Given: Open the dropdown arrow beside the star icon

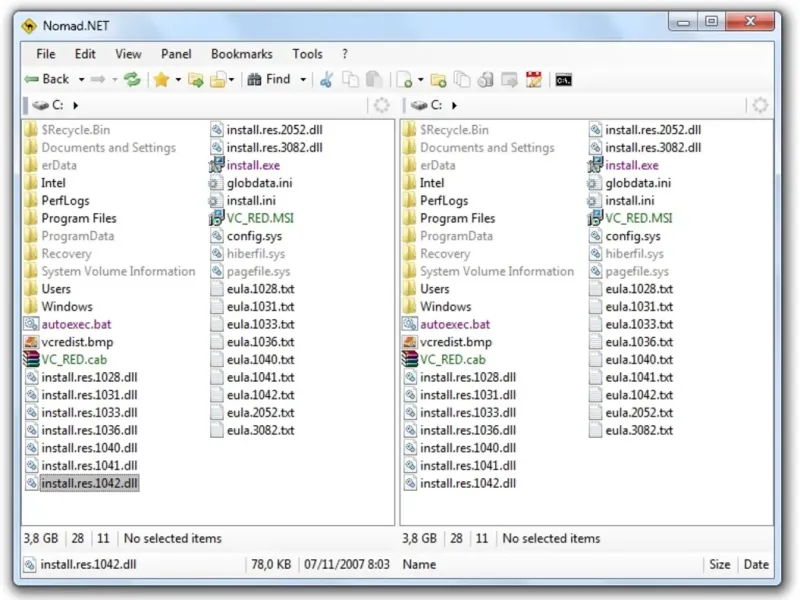Looking at the screenshot, I should [178, 80].
